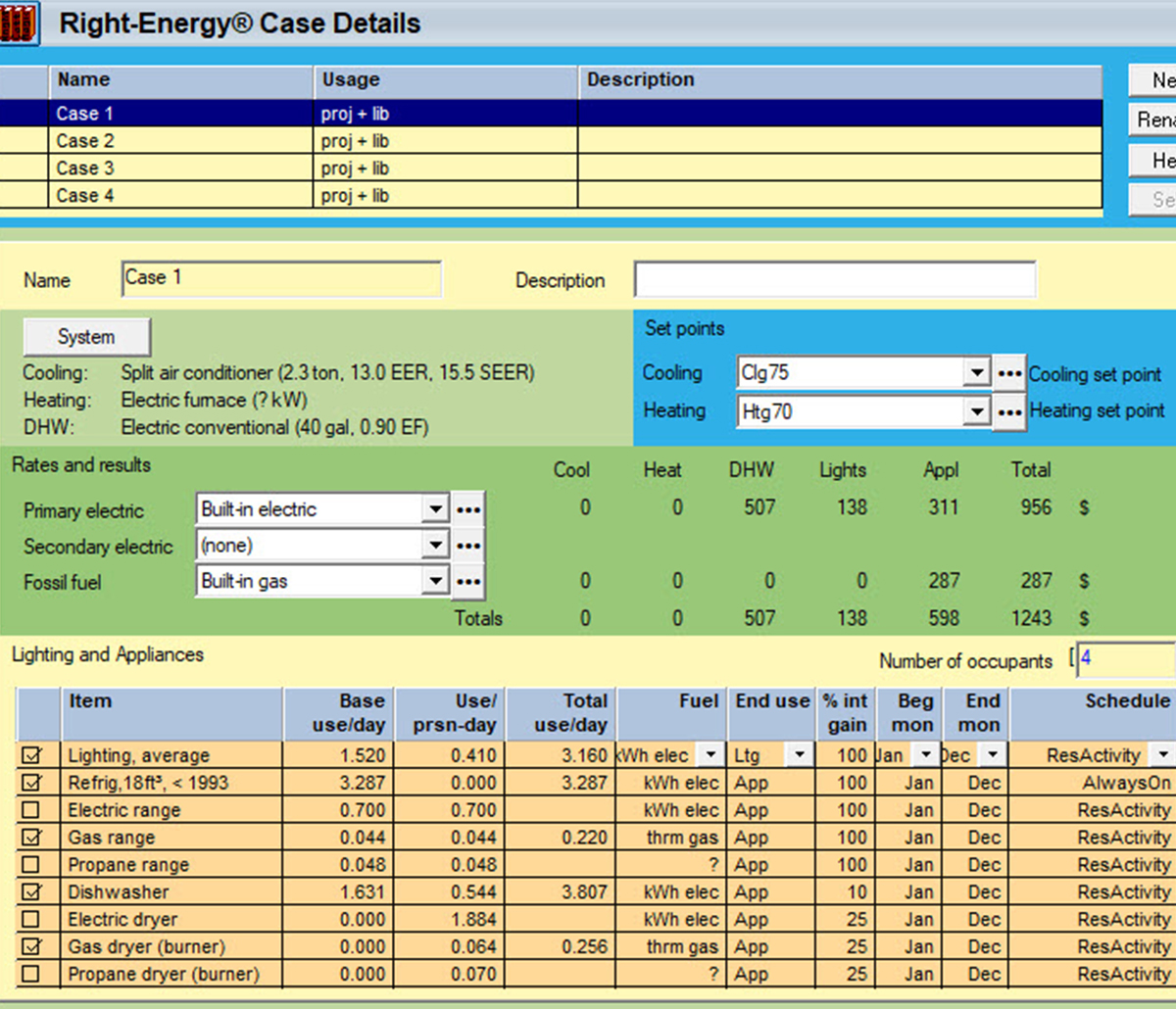The width and height of the screenshot is (1176, 1009).
Task: Click the ellipsis icon beside Cooling set point
Action: 1009,372
